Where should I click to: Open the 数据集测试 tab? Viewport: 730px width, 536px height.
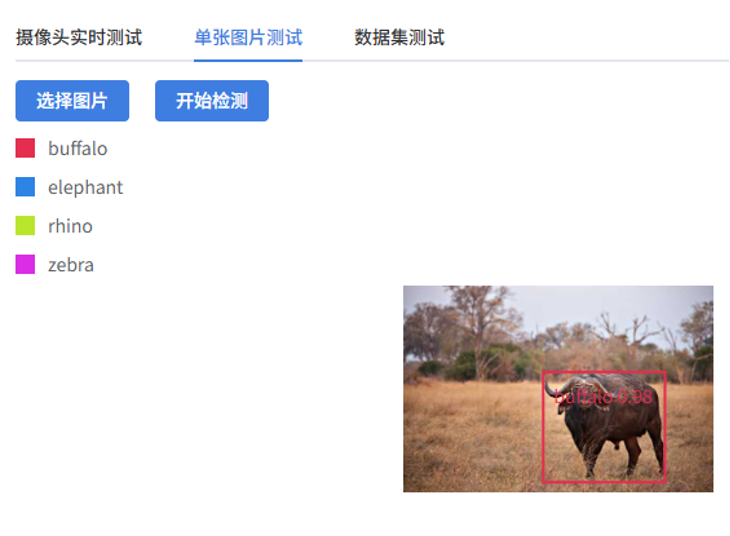click(x=399, y=38)
